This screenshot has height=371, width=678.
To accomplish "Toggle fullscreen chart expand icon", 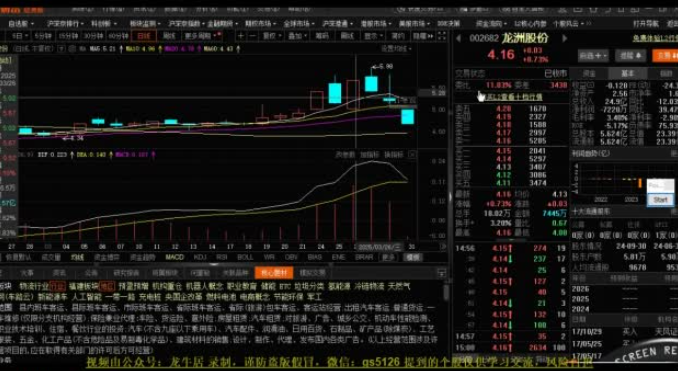I will pyautogui.click(x=441, y=36).
